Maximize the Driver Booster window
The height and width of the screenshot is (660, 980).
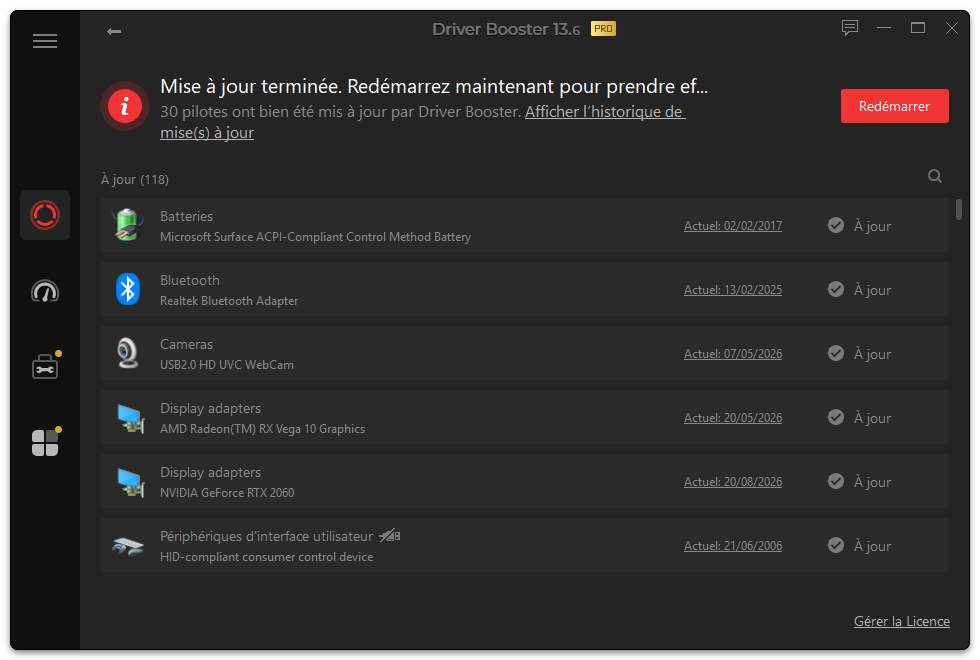click(918, 28)
